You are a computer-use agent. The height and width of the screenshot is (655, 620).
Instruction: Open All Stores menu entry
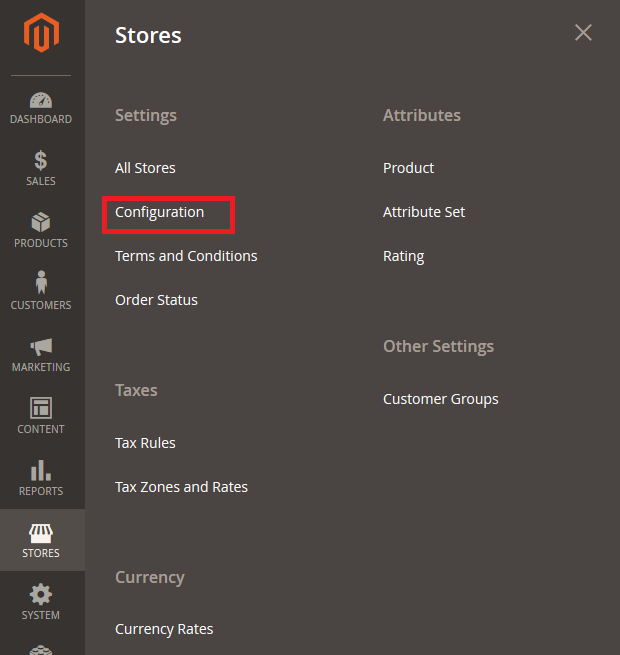tap(145, 168)
